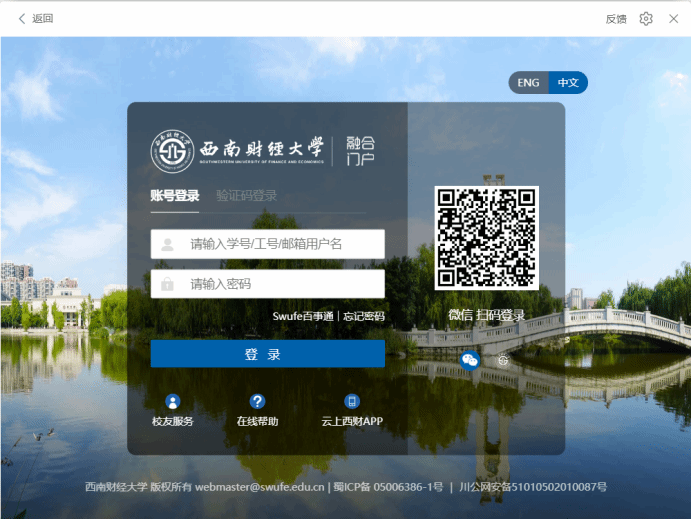Click the round icon beside WeChat icon
692x520 pixels.
pos(503,360)
